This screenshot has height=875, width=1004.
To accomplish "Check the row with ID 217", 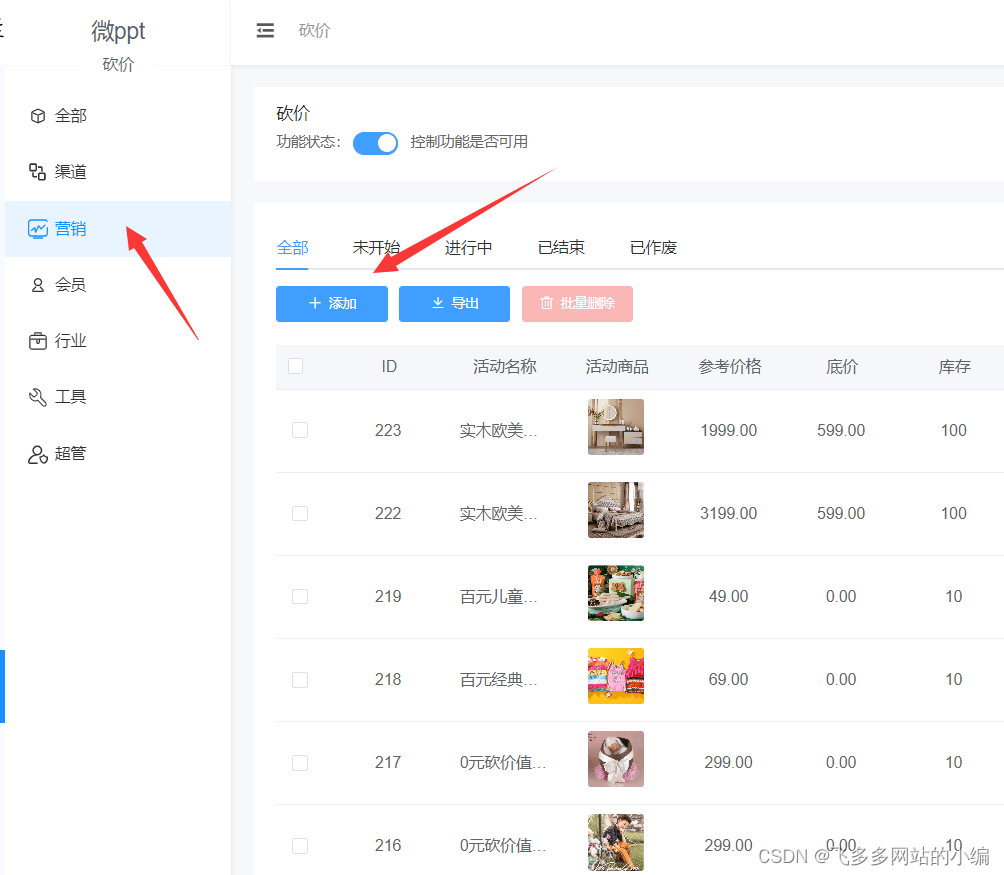I will tap(300, 762).
